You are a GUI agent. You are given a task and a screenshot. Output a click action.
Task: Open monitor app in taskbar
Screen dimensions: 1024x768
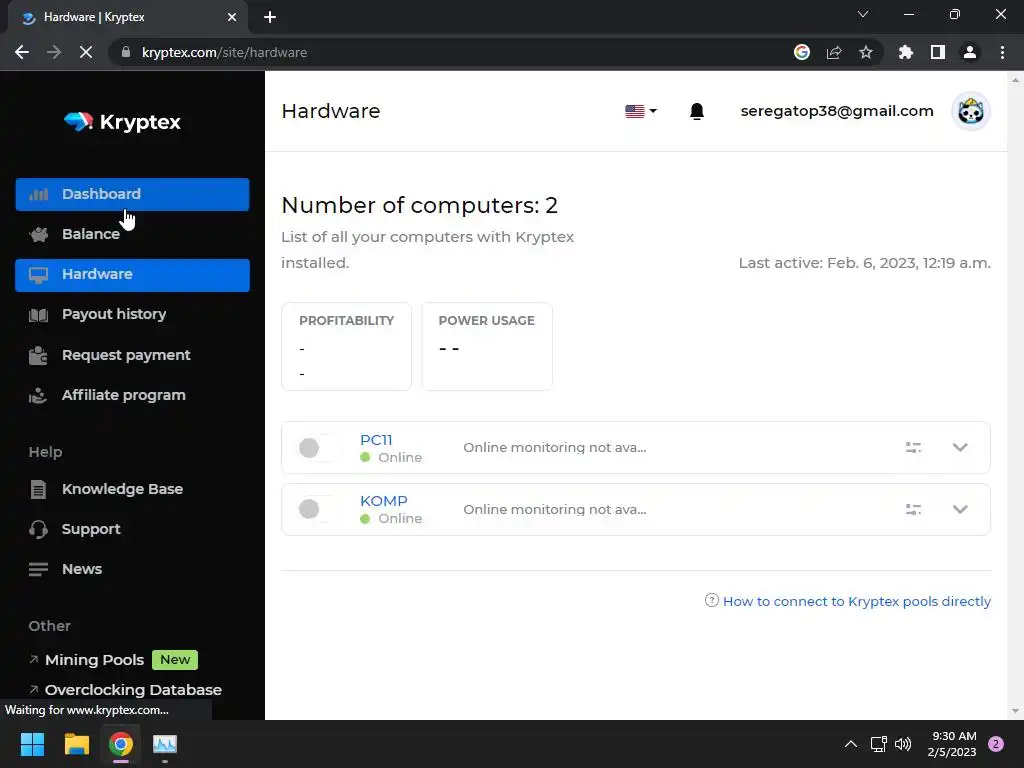click(x=165, y=744)
